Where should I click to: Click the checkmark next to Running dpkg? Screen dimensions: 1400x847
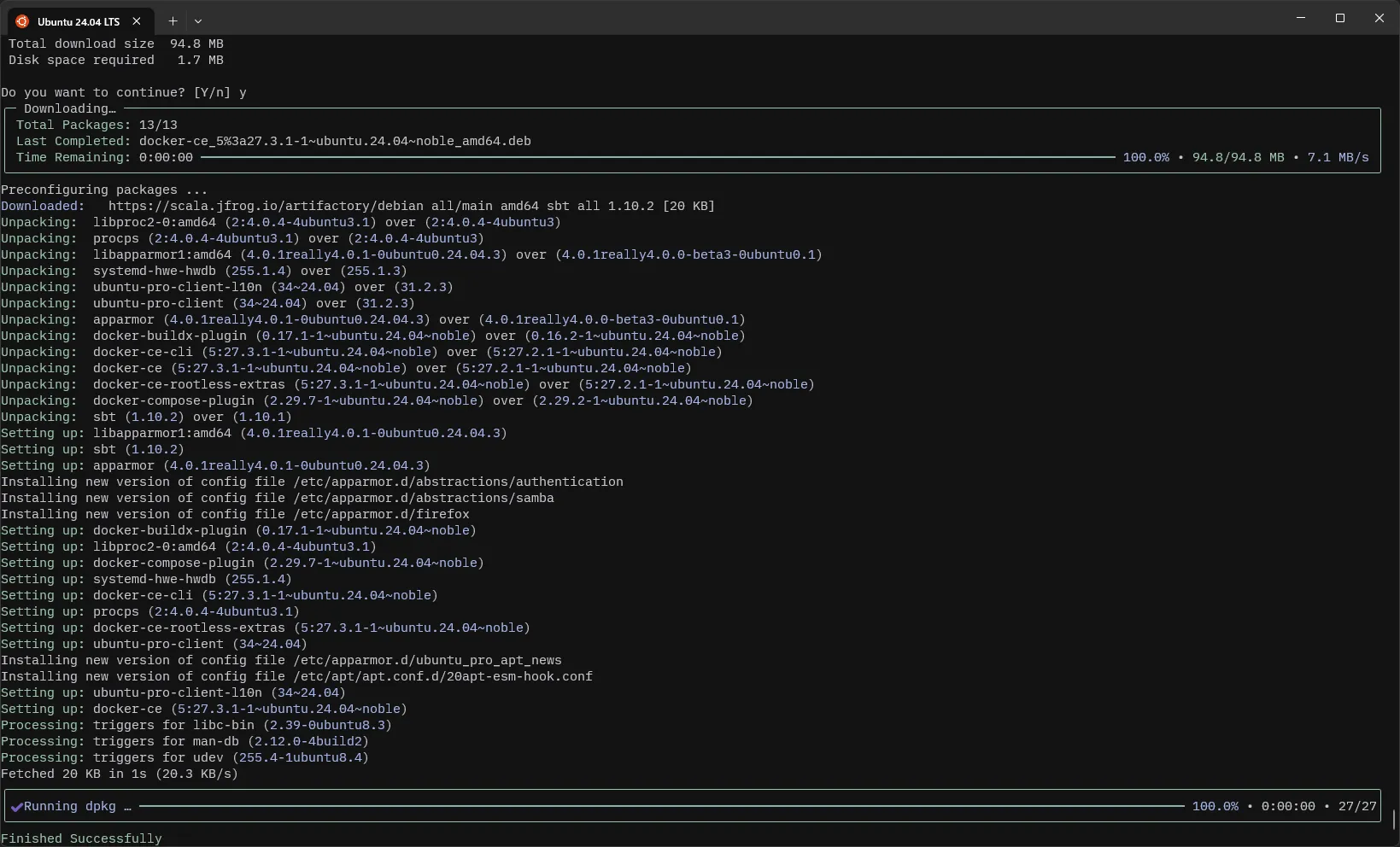click(16, 807)
